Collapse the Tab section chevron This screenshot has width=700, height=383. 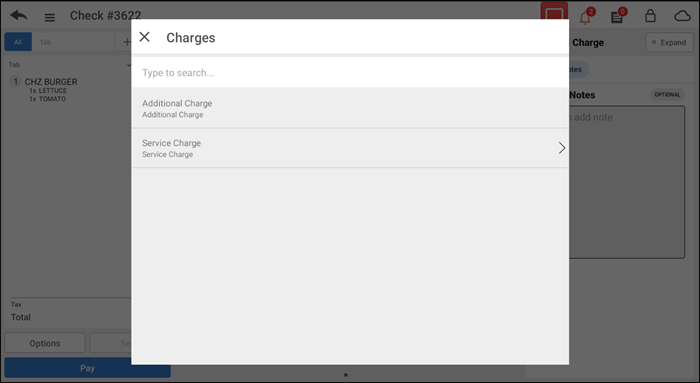coord(129,65)
